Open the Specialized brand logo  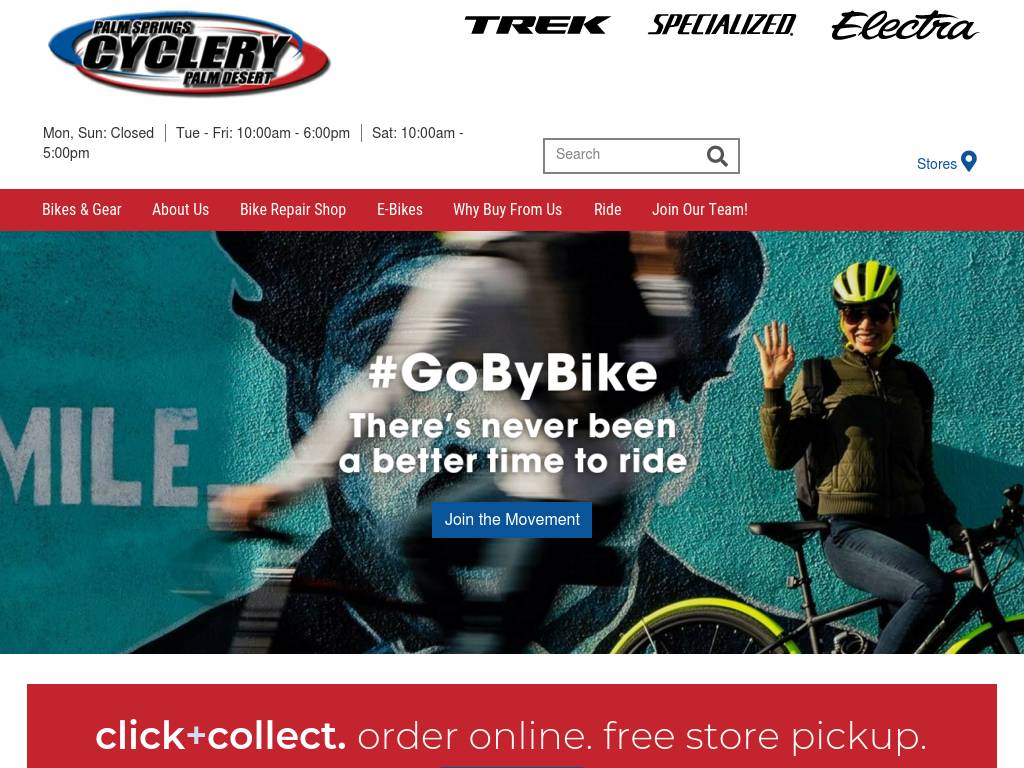point(722,25)
